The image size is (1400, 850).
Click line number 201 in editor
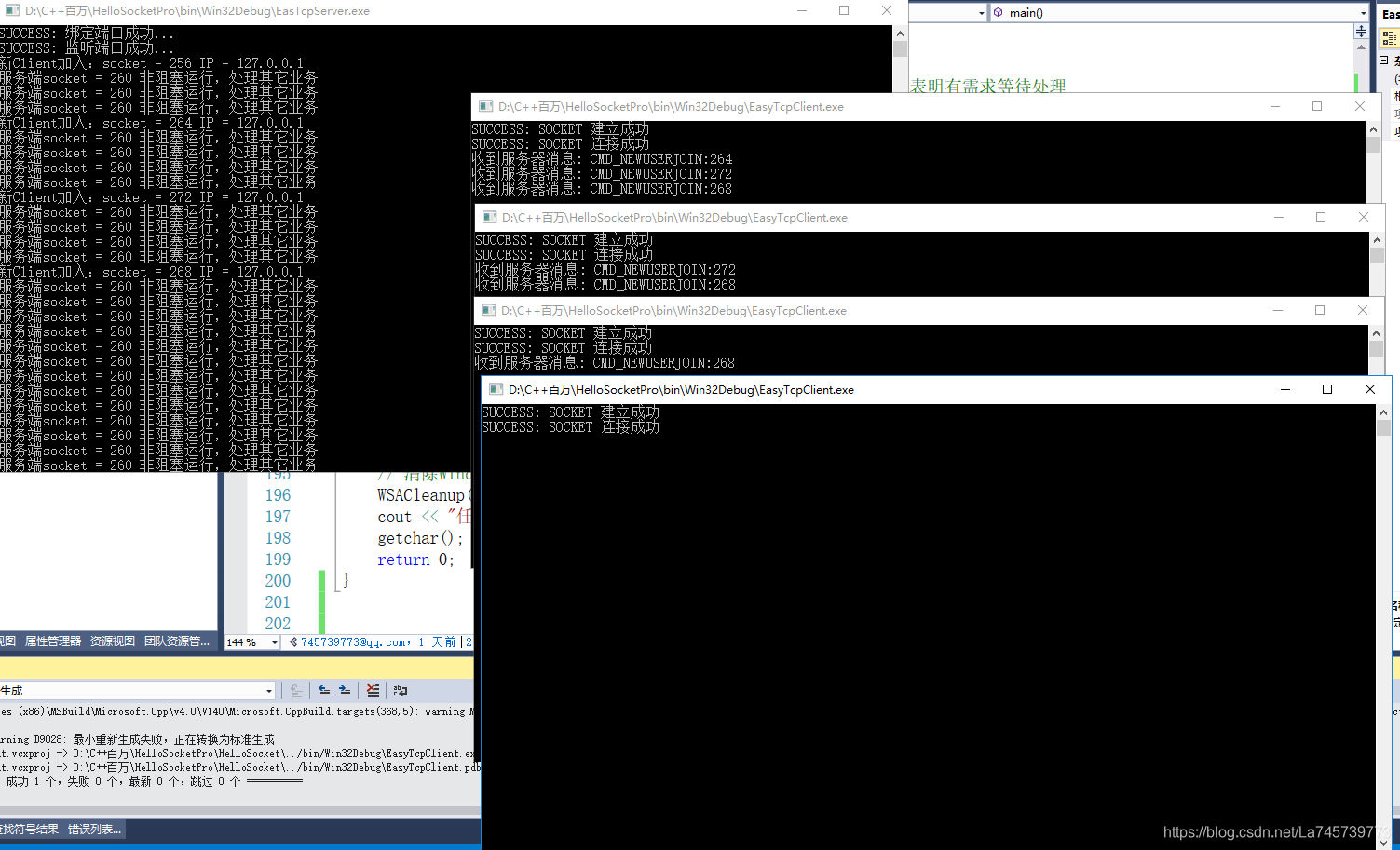[278, 602]
